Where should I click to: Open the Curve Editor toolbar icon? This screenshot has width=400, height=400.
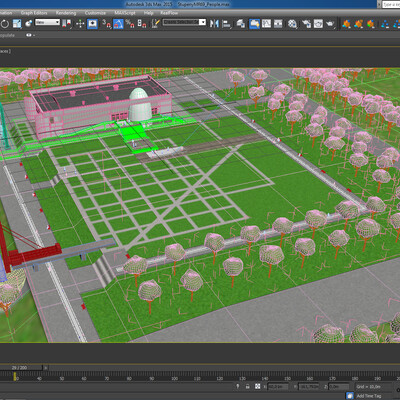266,24
